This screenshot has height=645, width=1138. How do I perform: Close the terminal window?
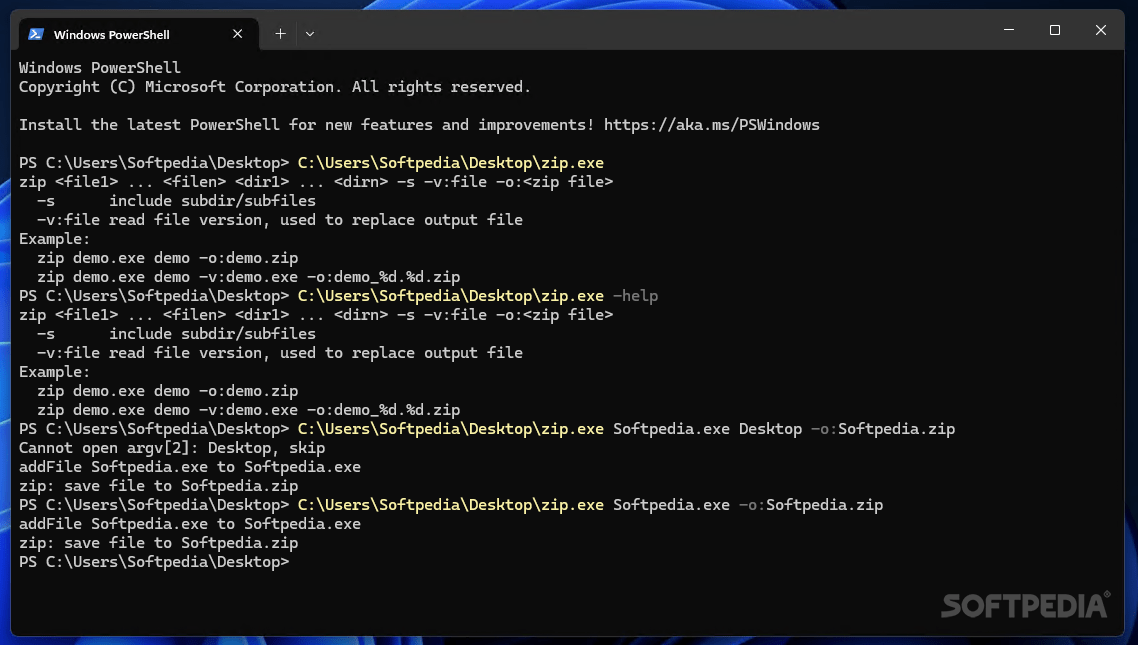[x=1101, y=30]
